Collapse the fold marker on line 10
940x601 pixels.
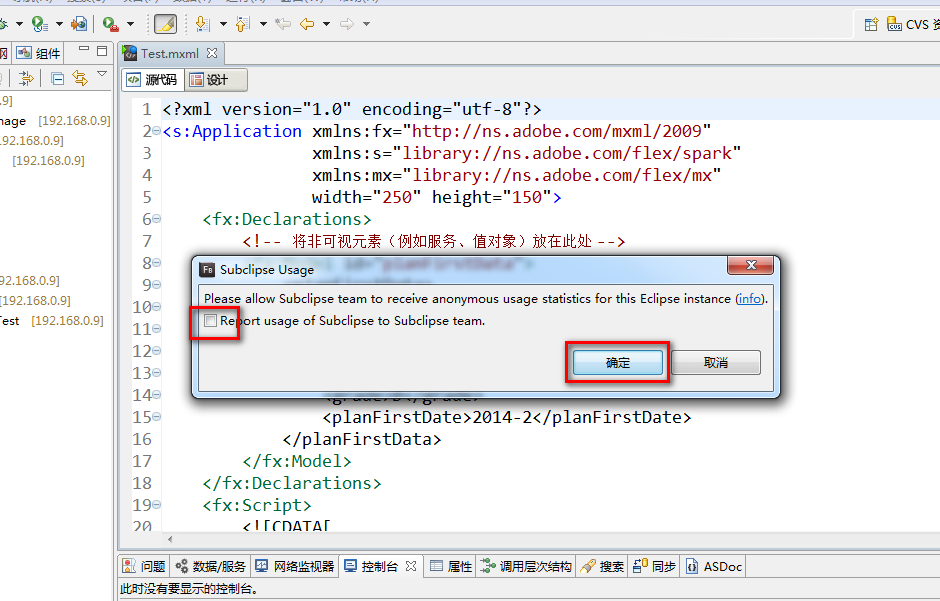[156, 306]
